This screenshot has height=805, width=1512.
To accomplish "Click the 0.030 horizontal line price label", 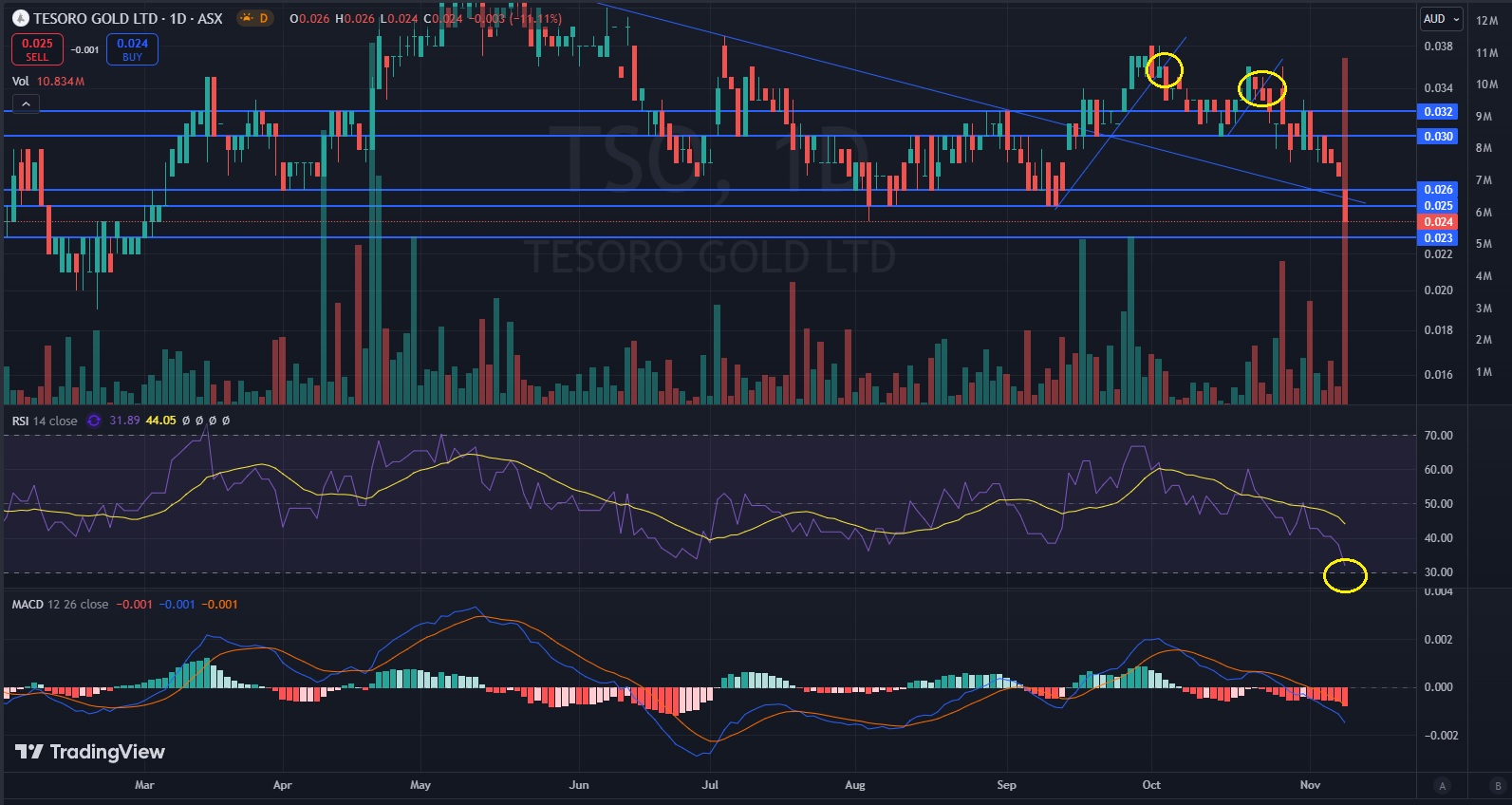I will click(x=1438, y=136).
